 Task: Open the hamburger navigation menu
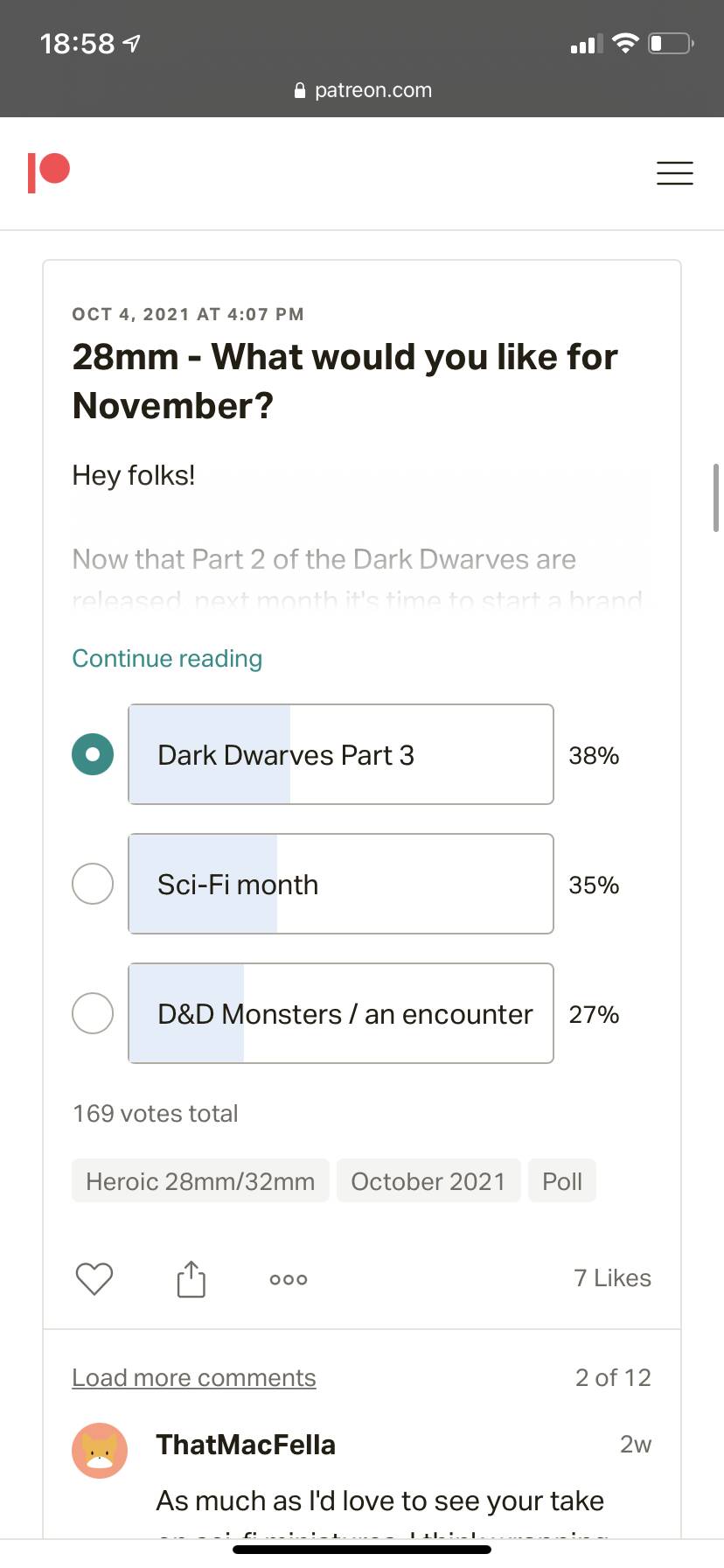pos(674,173)
